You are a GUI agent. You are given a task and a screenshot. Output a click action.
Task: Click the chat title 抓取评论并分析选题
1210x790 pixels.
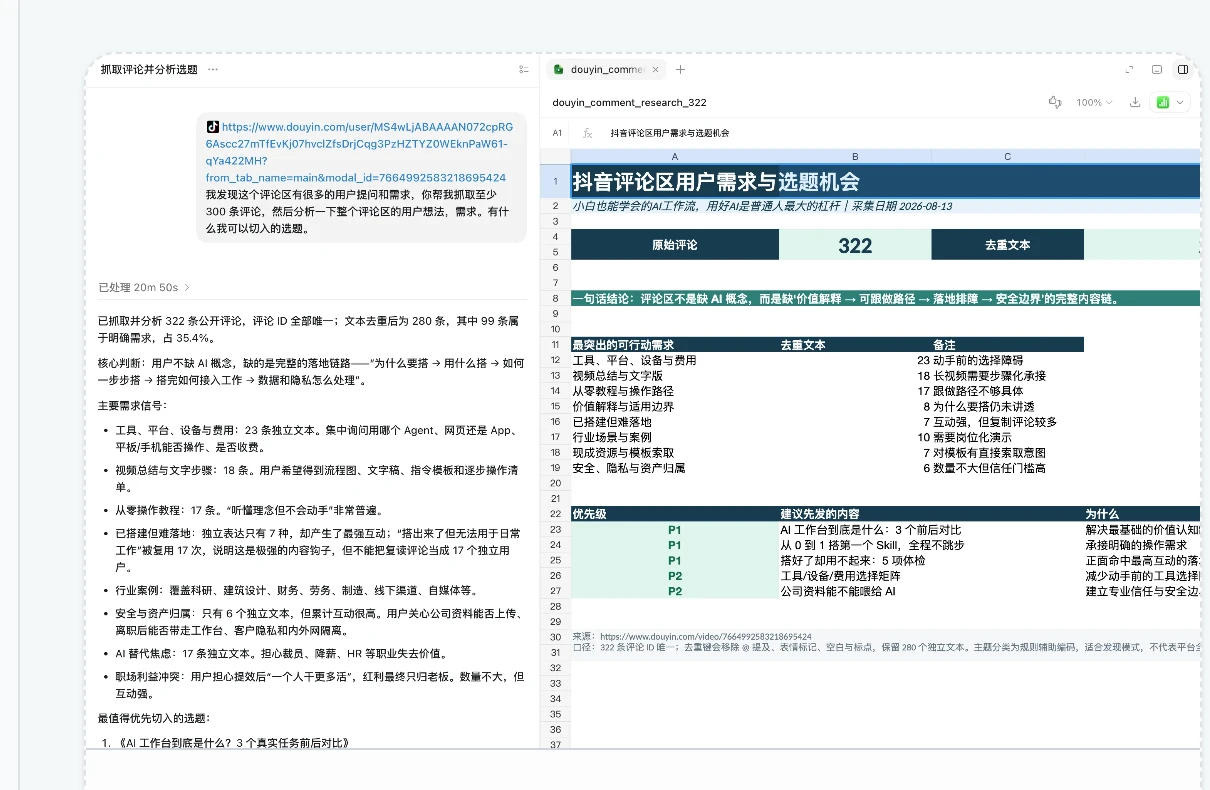click(x=149, y=70)
